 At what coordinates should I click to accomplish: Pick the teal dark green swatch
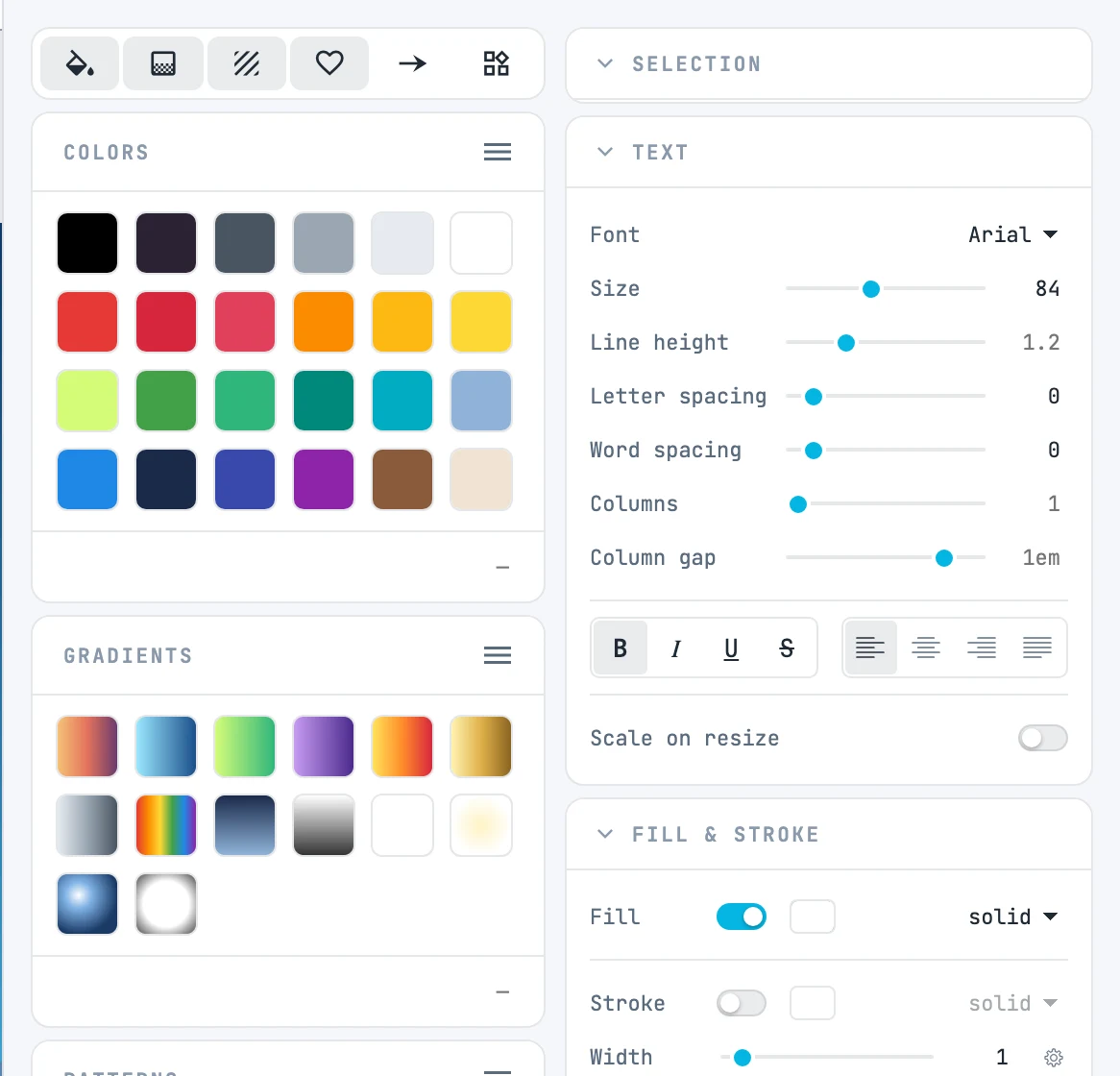tap(324, 400)
